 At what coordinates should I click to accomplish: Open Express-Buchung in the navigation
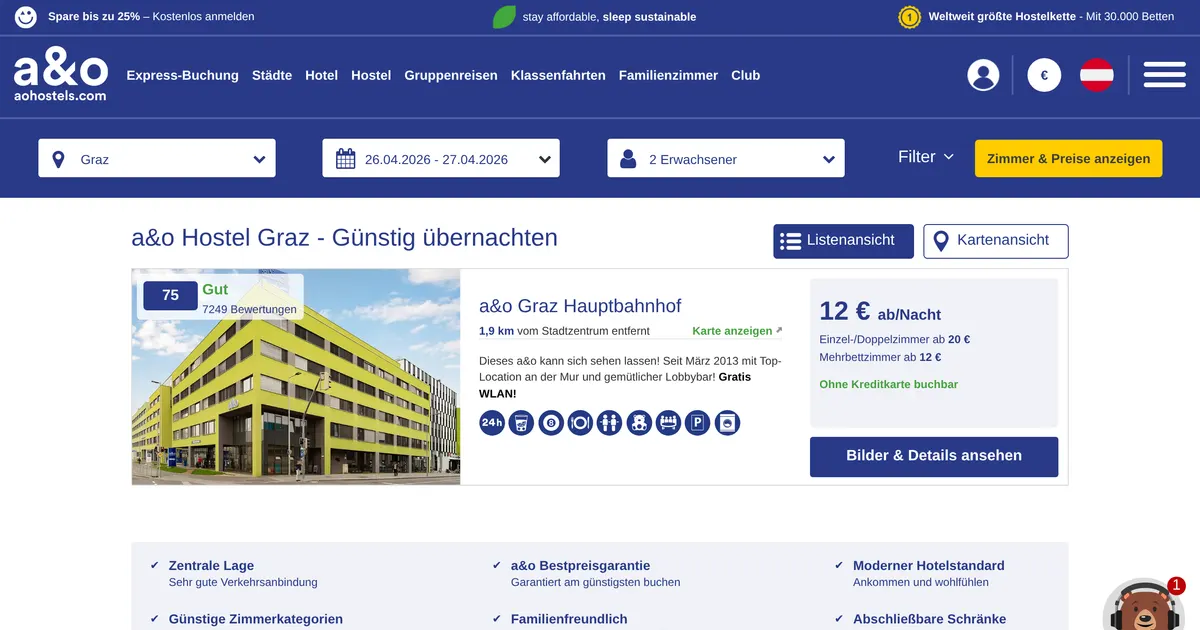[182, 75]
